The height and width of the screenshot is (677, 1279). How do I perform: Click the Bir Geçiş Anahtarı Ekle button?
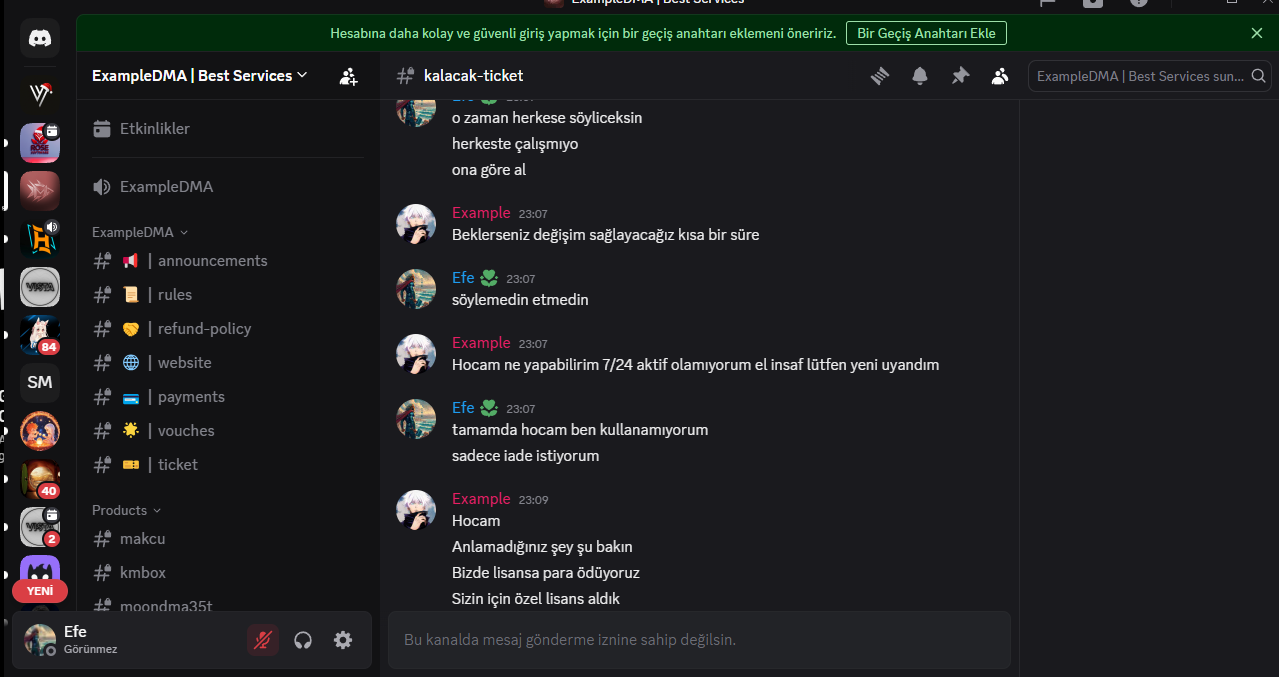coord(926,33)
